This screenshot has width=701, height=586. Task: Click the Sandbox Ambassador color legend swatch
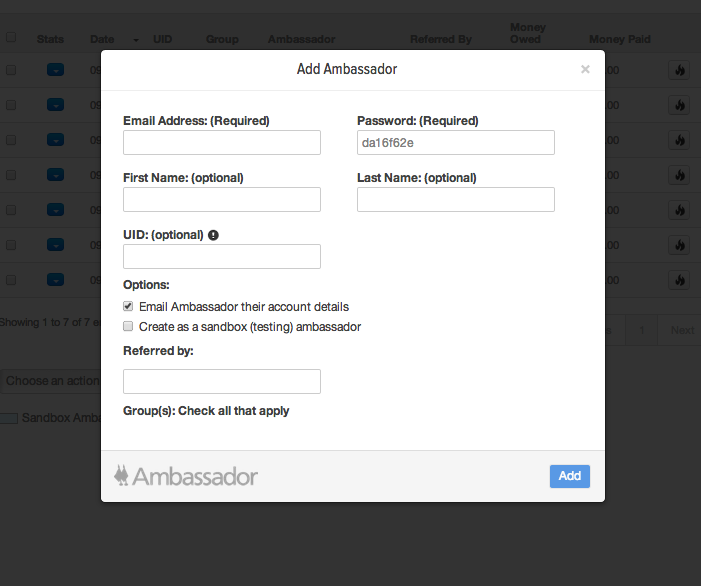9,418
